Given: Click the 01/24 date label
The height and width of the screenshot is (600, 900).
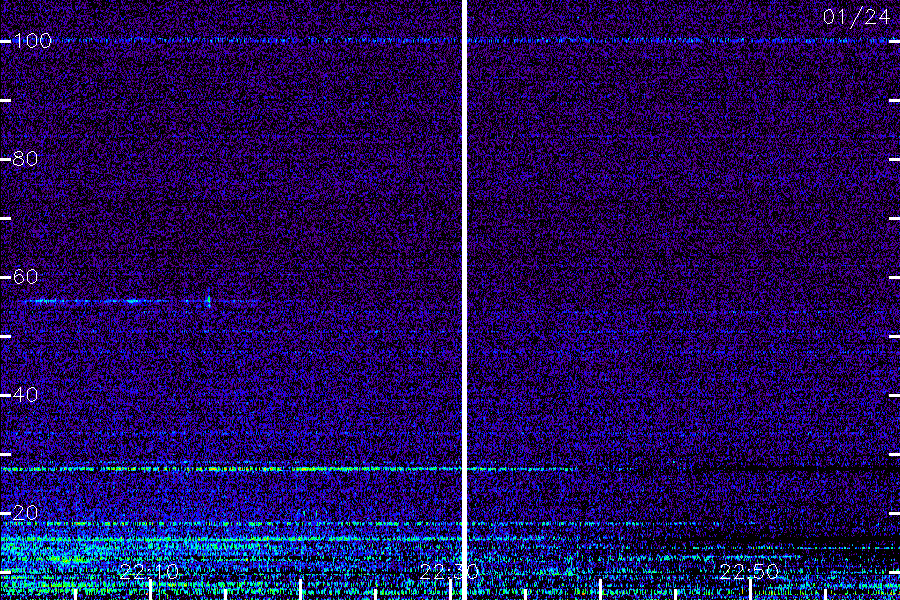Looking at the screenshot, I should (x=856, y=17).
